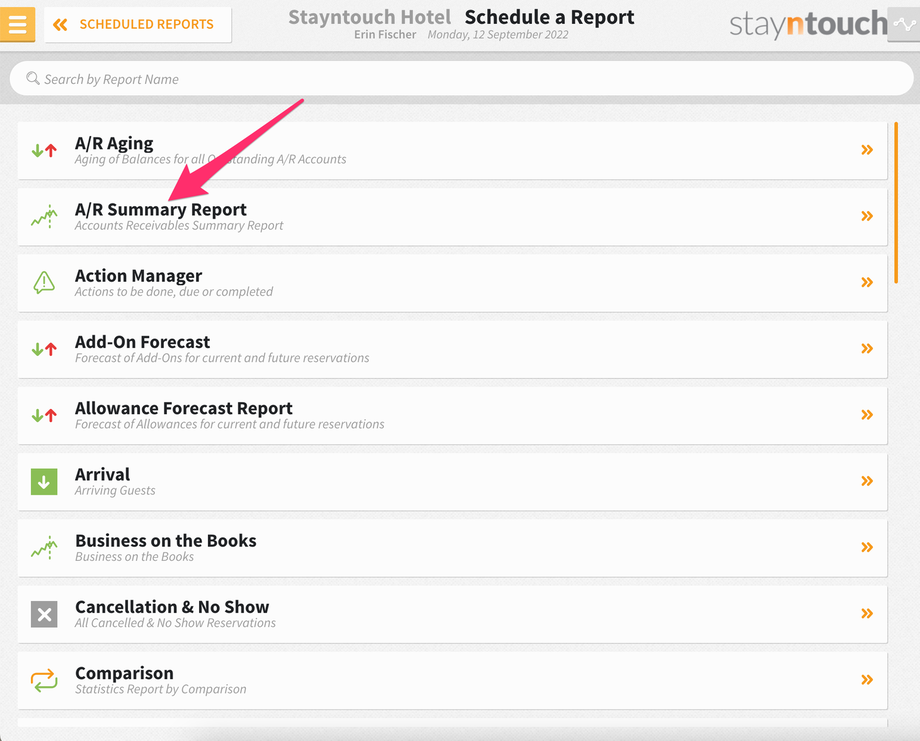This screenshot has height=741, width=920.
Task: Expand Comparison report chevron
Action: coord(867,681)
